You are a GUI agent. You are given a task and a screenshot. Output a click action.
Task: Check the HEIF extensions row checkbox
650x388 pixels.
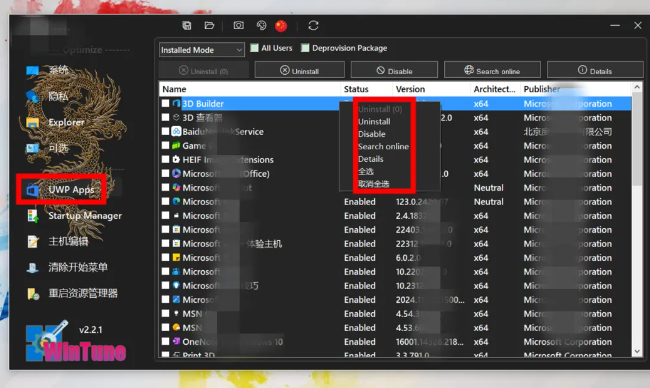click(x=165, y=160)
